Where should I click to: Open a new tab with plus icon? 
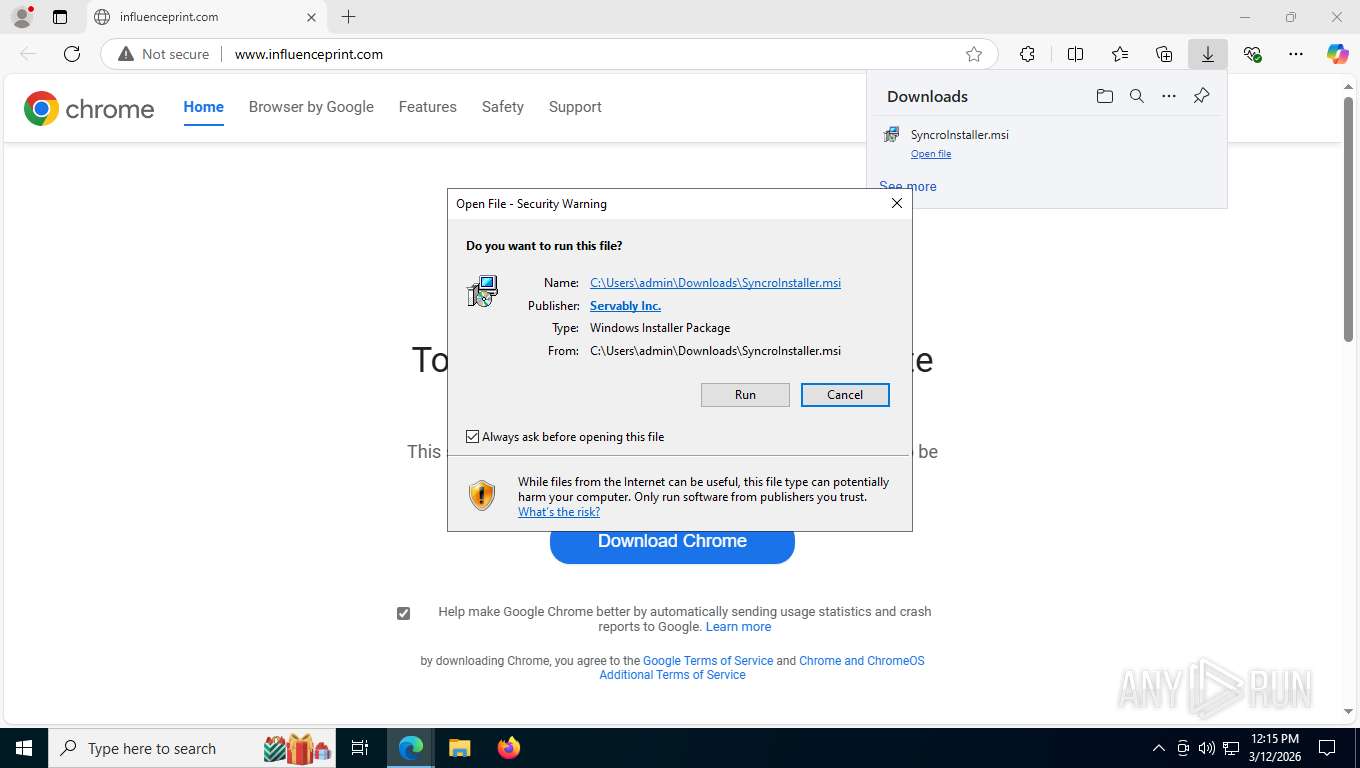click(x=348, y=17)
